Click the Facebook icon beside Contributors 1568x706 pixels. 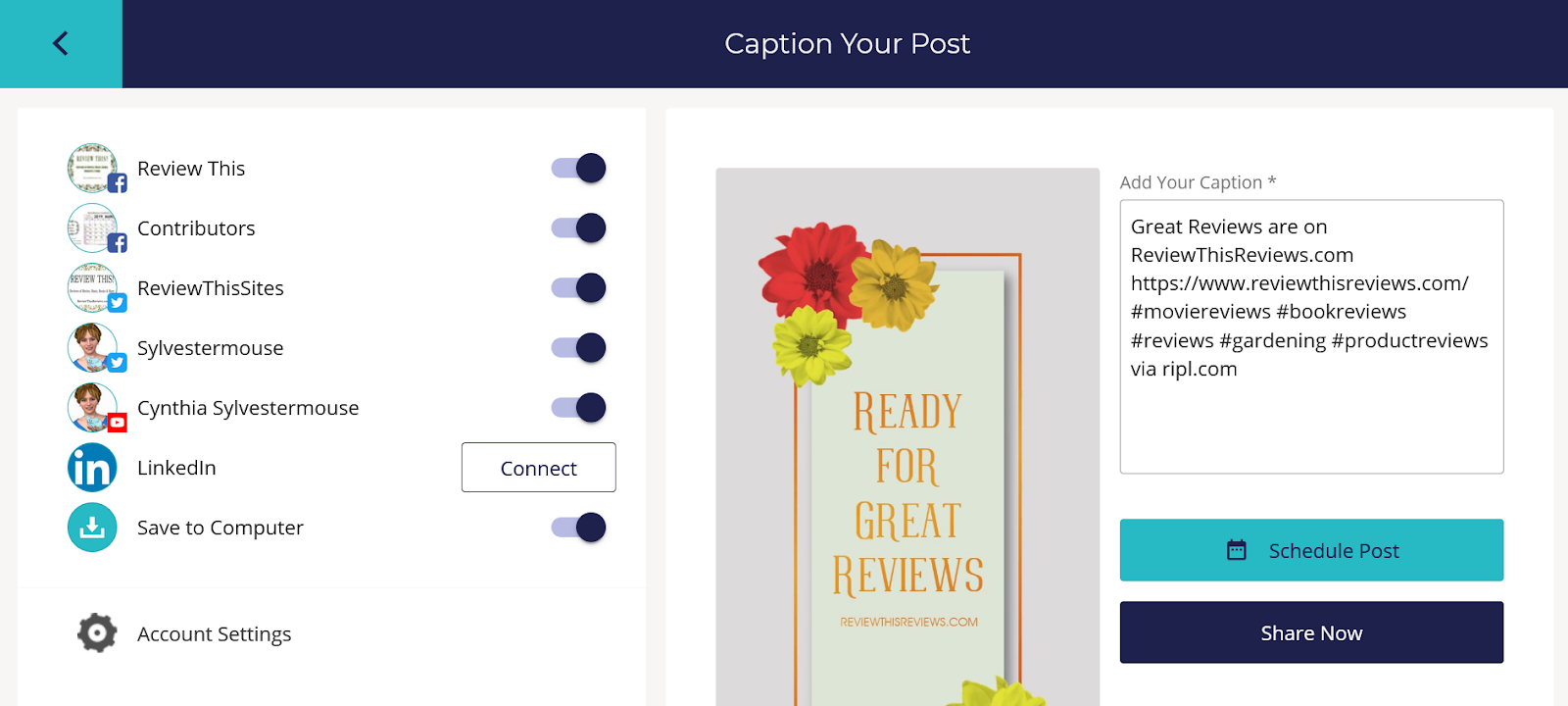point(117,242)
